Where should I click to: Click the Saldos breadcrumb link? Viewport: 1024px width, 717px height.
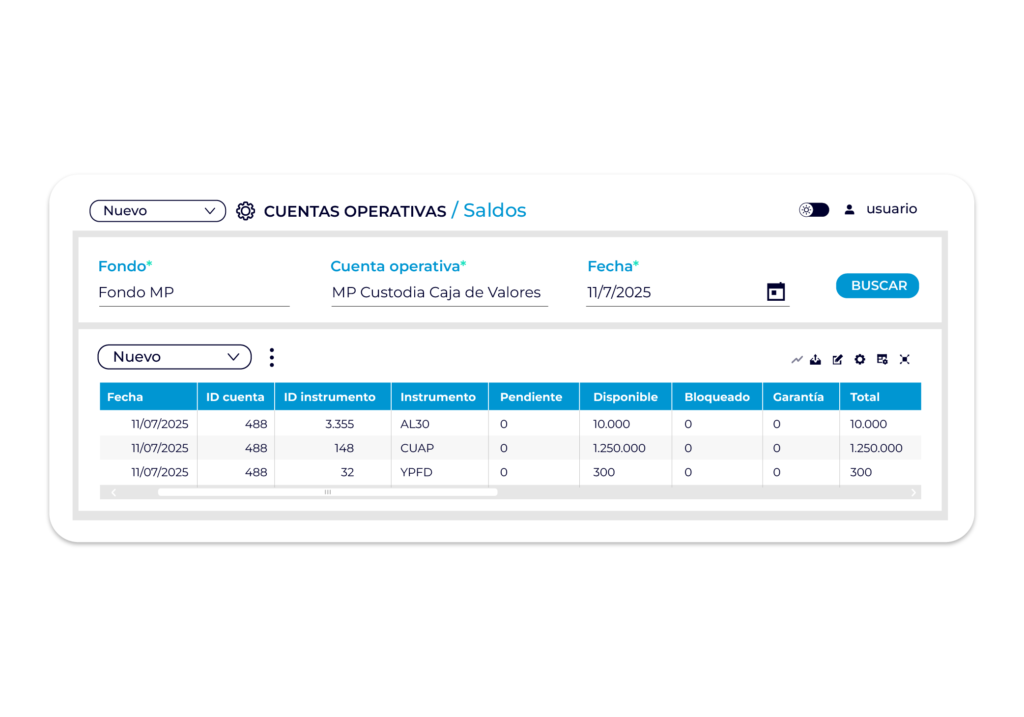click(494, 210)
